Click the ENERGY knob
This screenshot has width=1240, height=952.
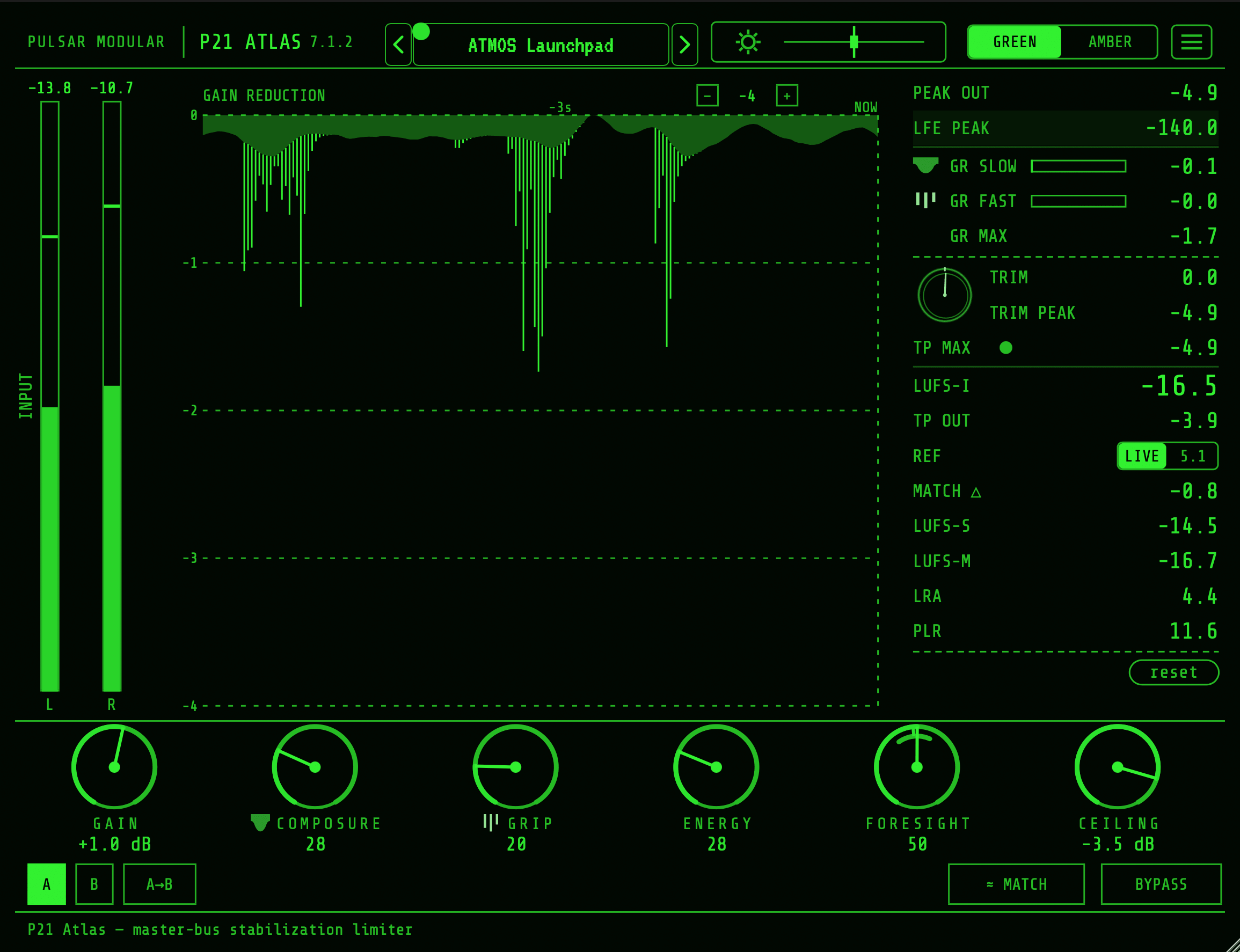pyautogui.click(x=716, y=767)
